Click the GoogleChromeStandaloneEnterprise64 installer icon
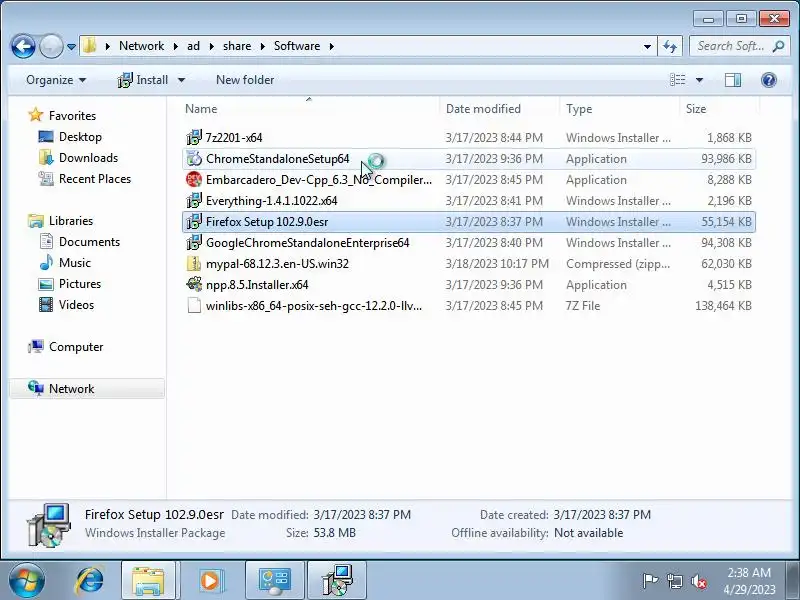 pyautogui.click(x=194, y=242)
